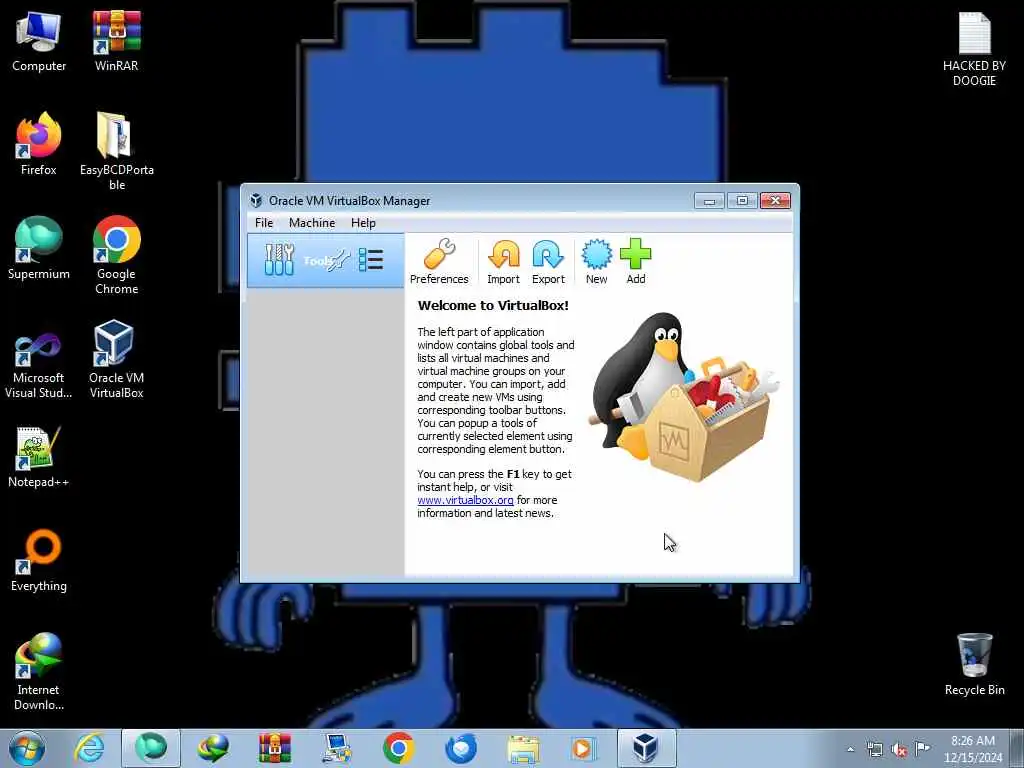The height and width of the screenshot is (768, 1024).
Task: Open the media player taskbar icon
Action: tap(583, 748)
